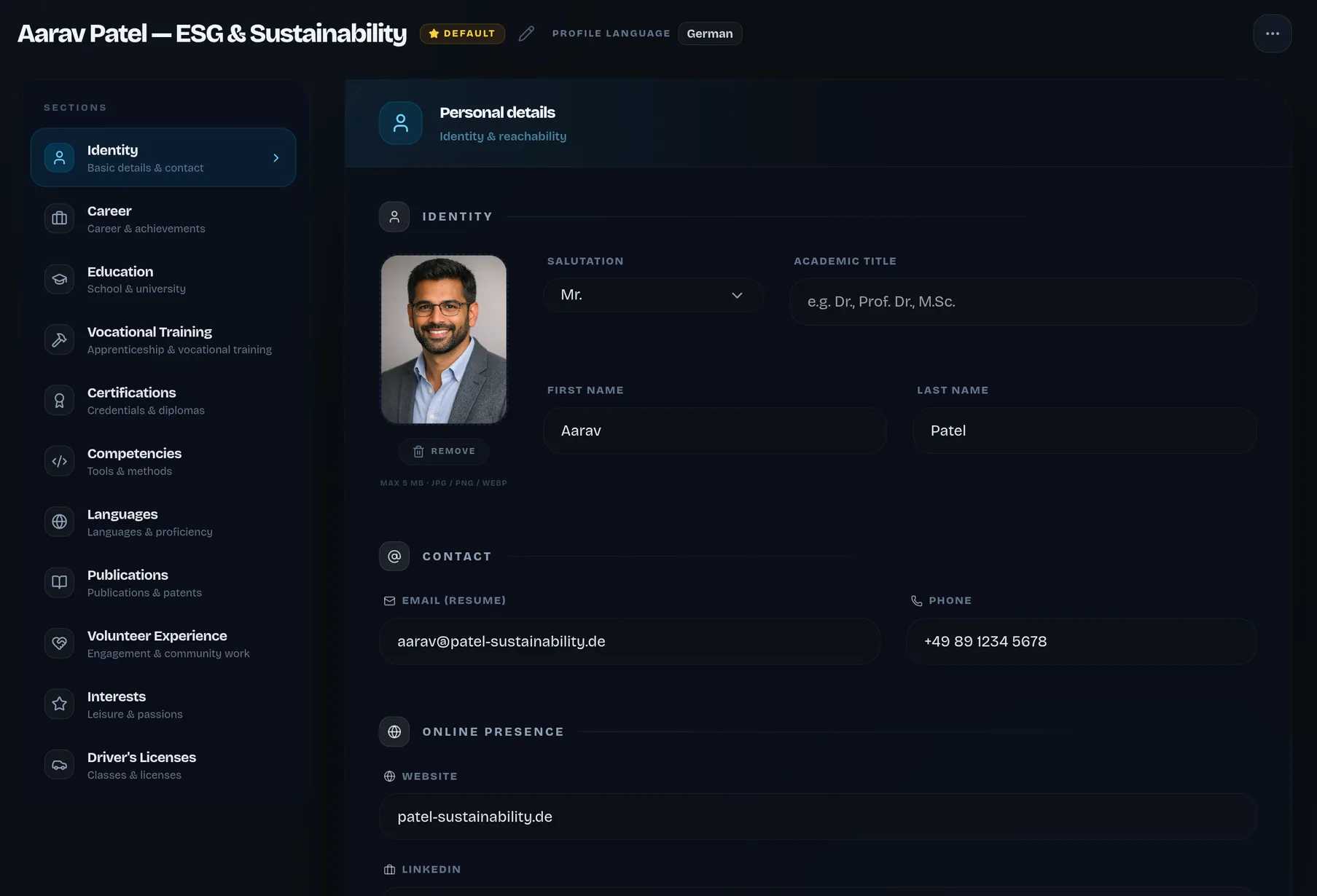Click the Languages globe icon in sidebar
This screenshot has width=1317, height=896.
click(59, 522)
